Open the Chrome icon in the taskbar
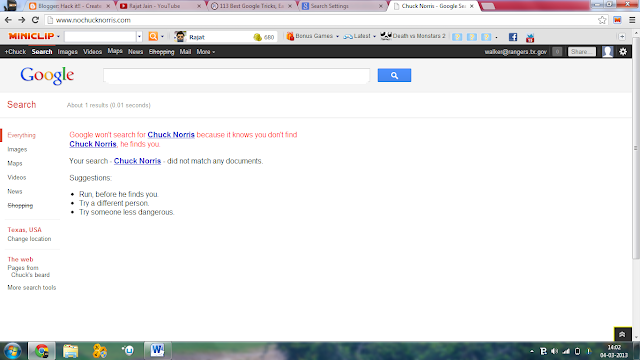The height and width of the screenshot is (360, 640). coord(42,351)
